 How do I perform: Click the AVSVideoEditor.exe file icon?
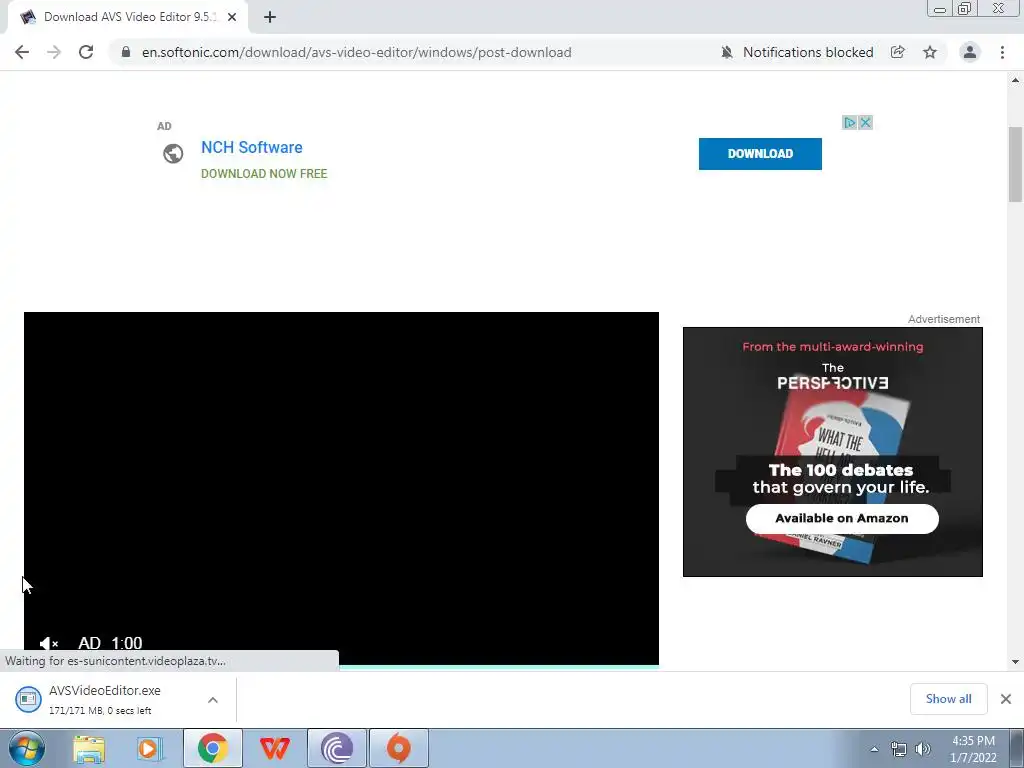(x=28, y=699)
